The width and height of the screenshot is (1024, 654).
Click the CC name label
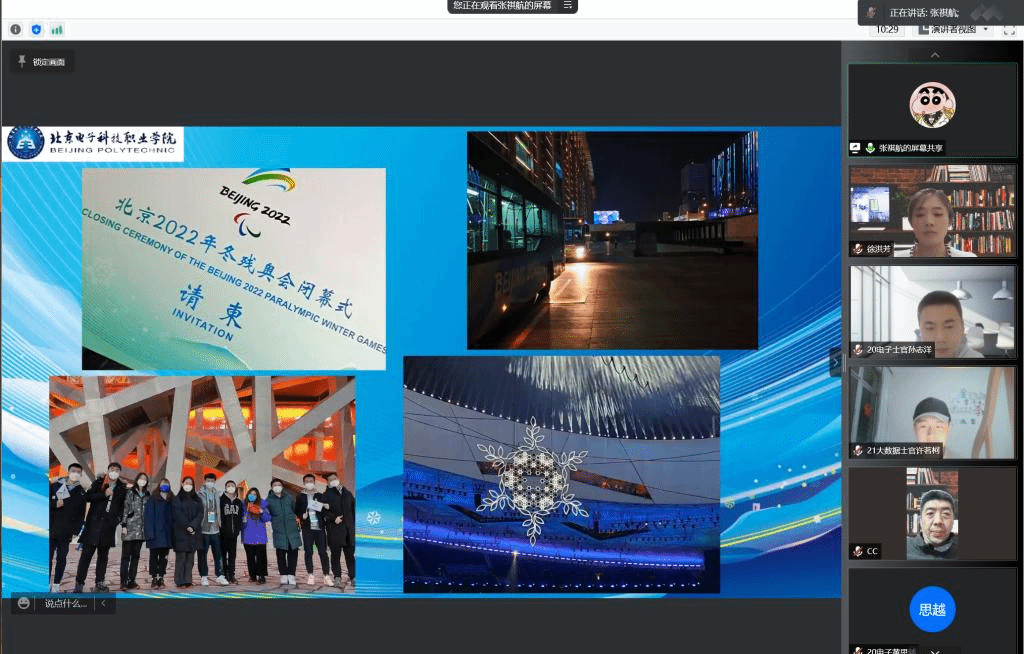tap(872, 551)
